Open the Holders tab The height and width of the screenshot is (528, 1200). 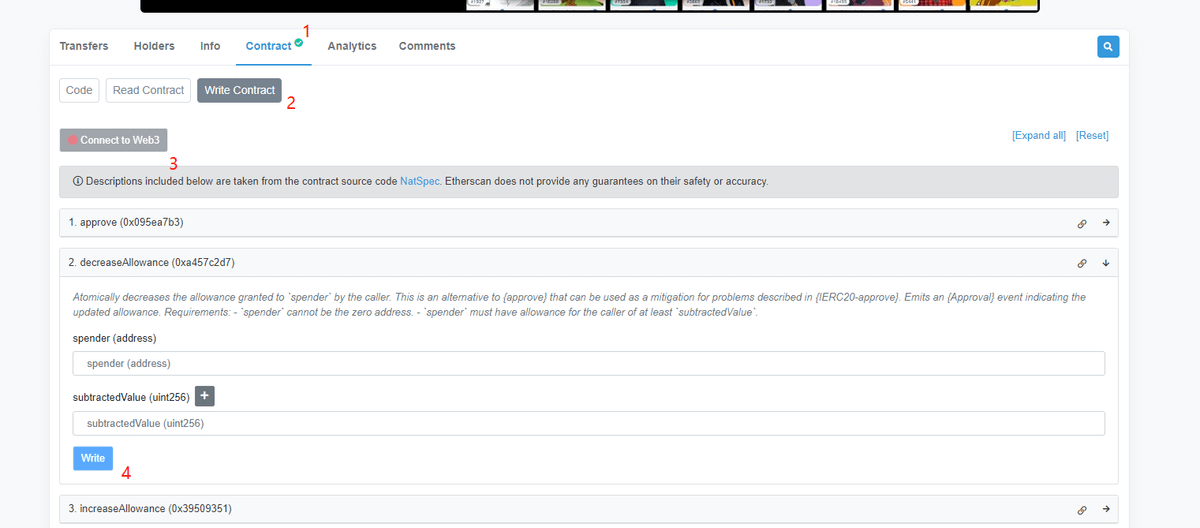[154, 46]
